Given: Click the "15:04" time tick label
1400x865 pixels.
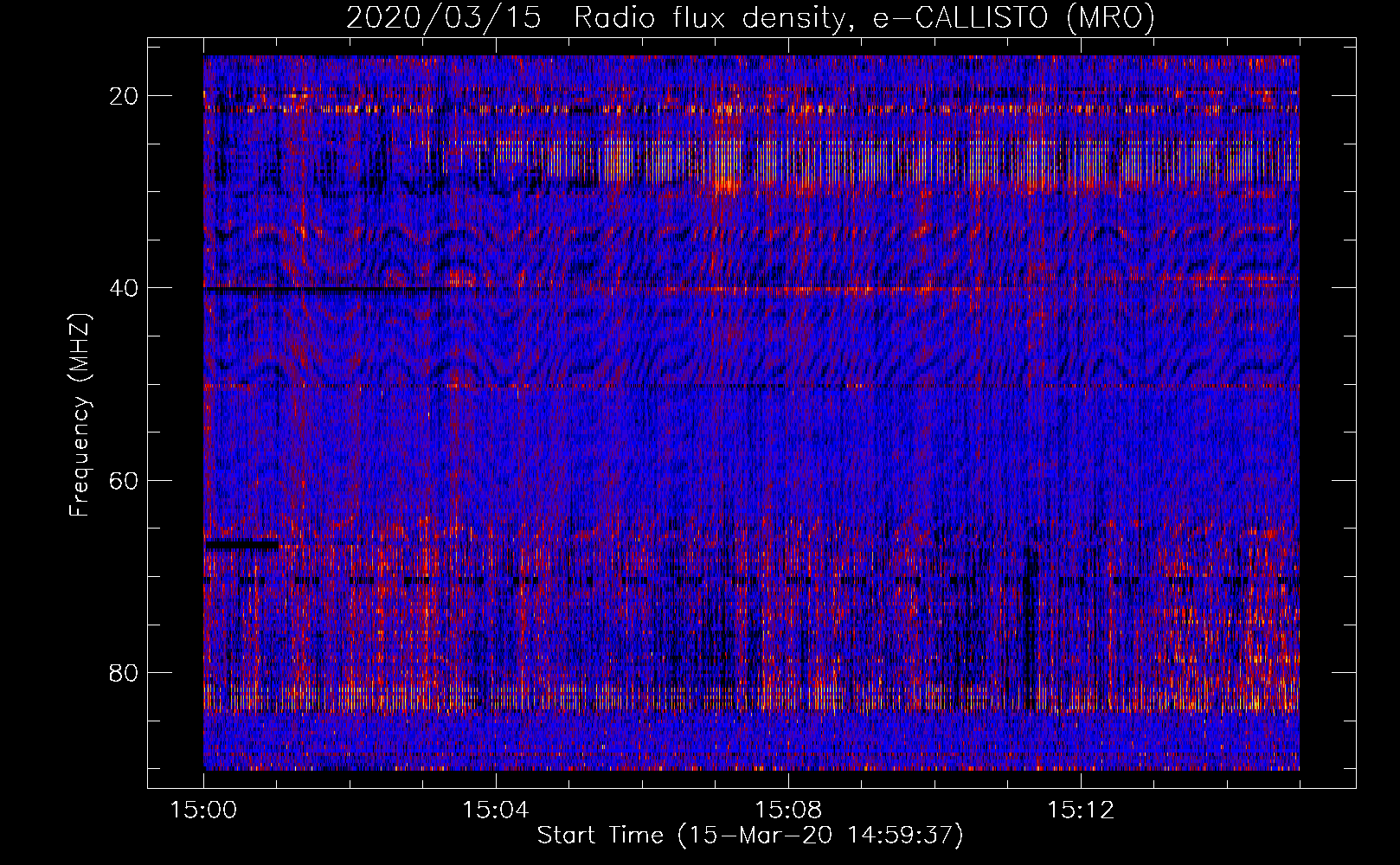Looking at the screenshot, I should coord(496,811).
